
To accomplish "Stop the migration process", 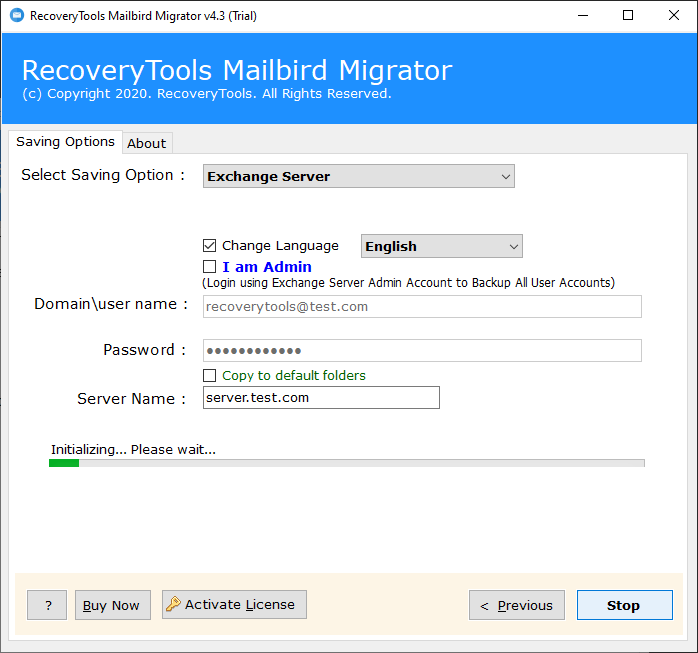I will tap(625, 605).
